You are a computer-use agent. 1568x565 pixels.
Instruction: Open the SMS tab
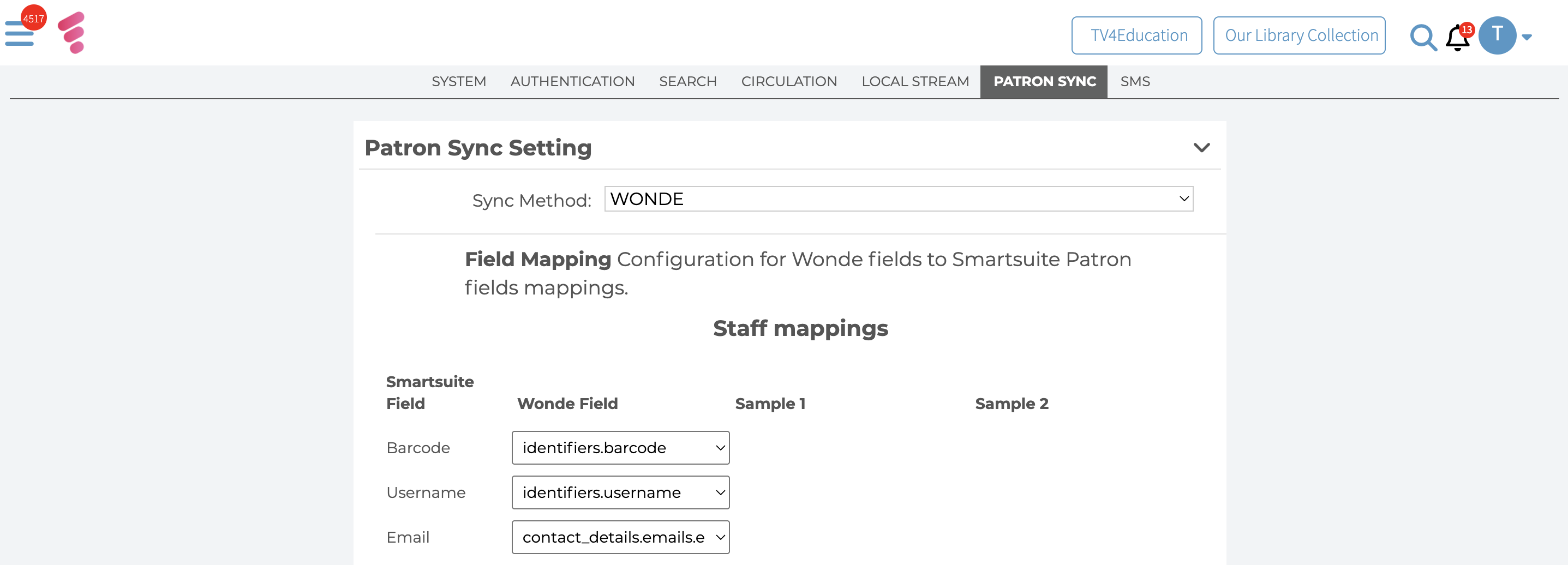point(1135,81)
